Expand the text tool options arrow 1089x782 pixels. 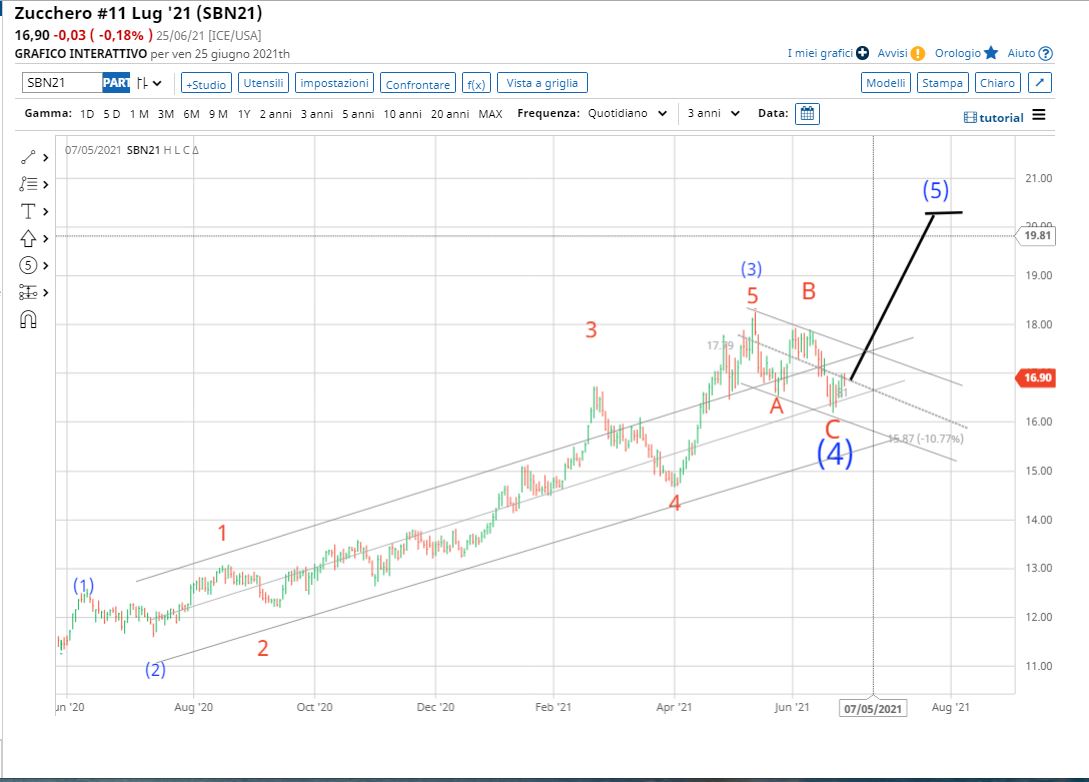(x=46, y=211)
